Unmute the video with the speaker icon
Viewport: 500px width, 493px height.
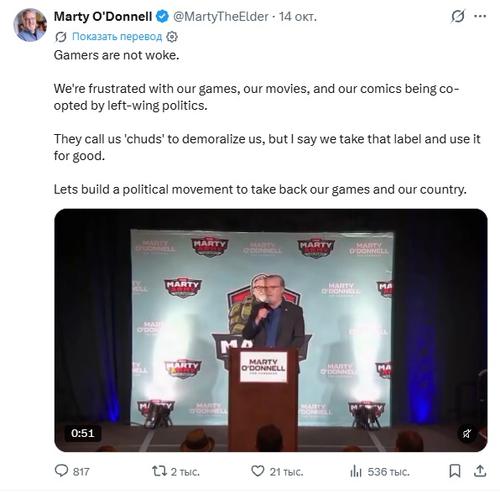pyautogui.click(x=467, y=433)
